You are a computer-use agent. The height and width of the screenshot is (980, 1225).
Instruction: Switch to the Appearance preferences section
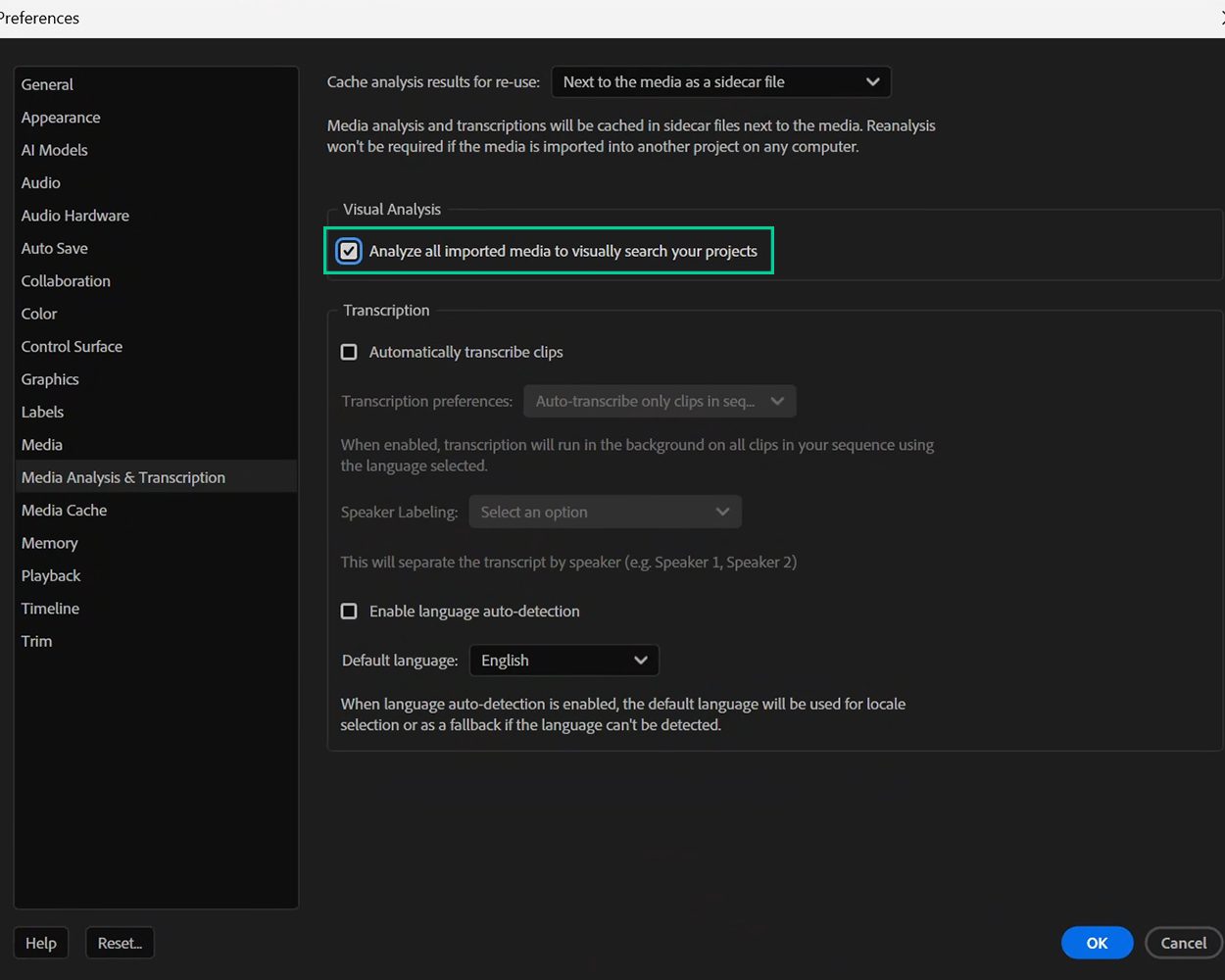pyautogui.click(x=60, y=117)
